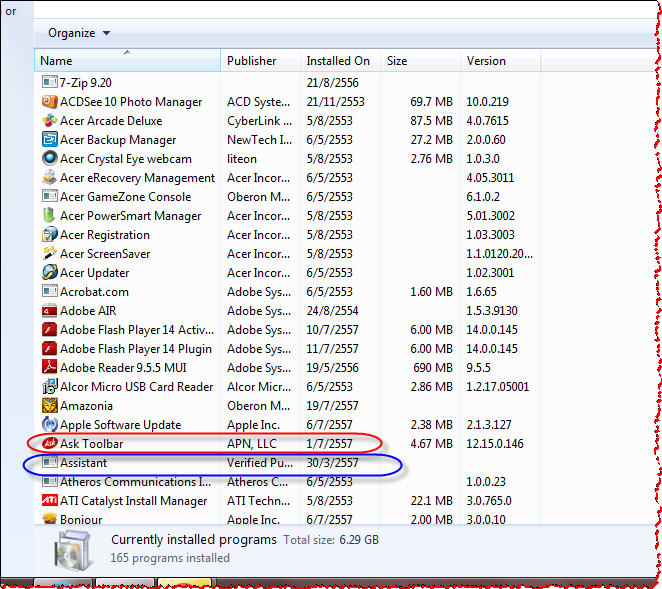Click the 69.7 MB size value

coord(431,102)
